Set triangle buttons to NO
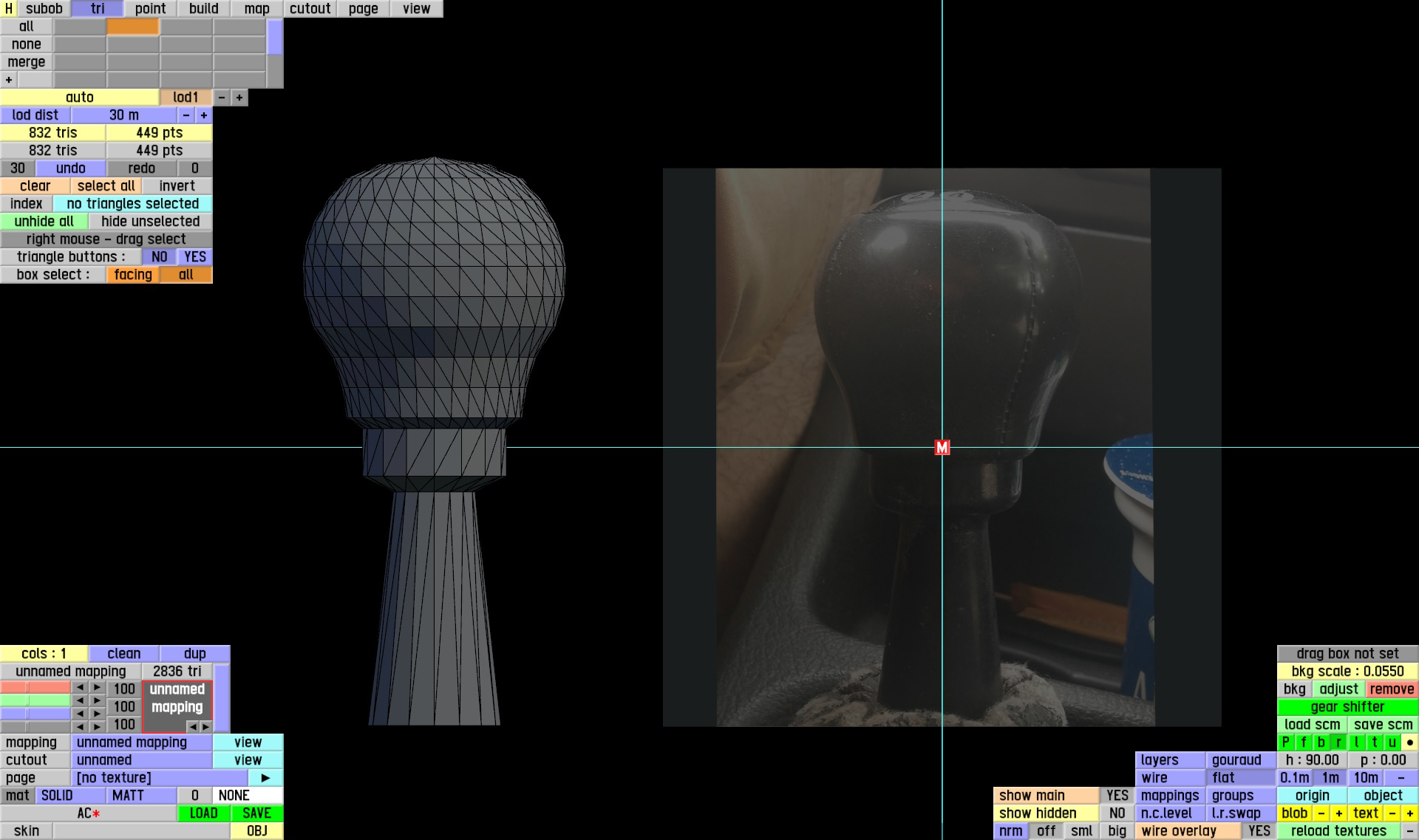 click(159, 257)
